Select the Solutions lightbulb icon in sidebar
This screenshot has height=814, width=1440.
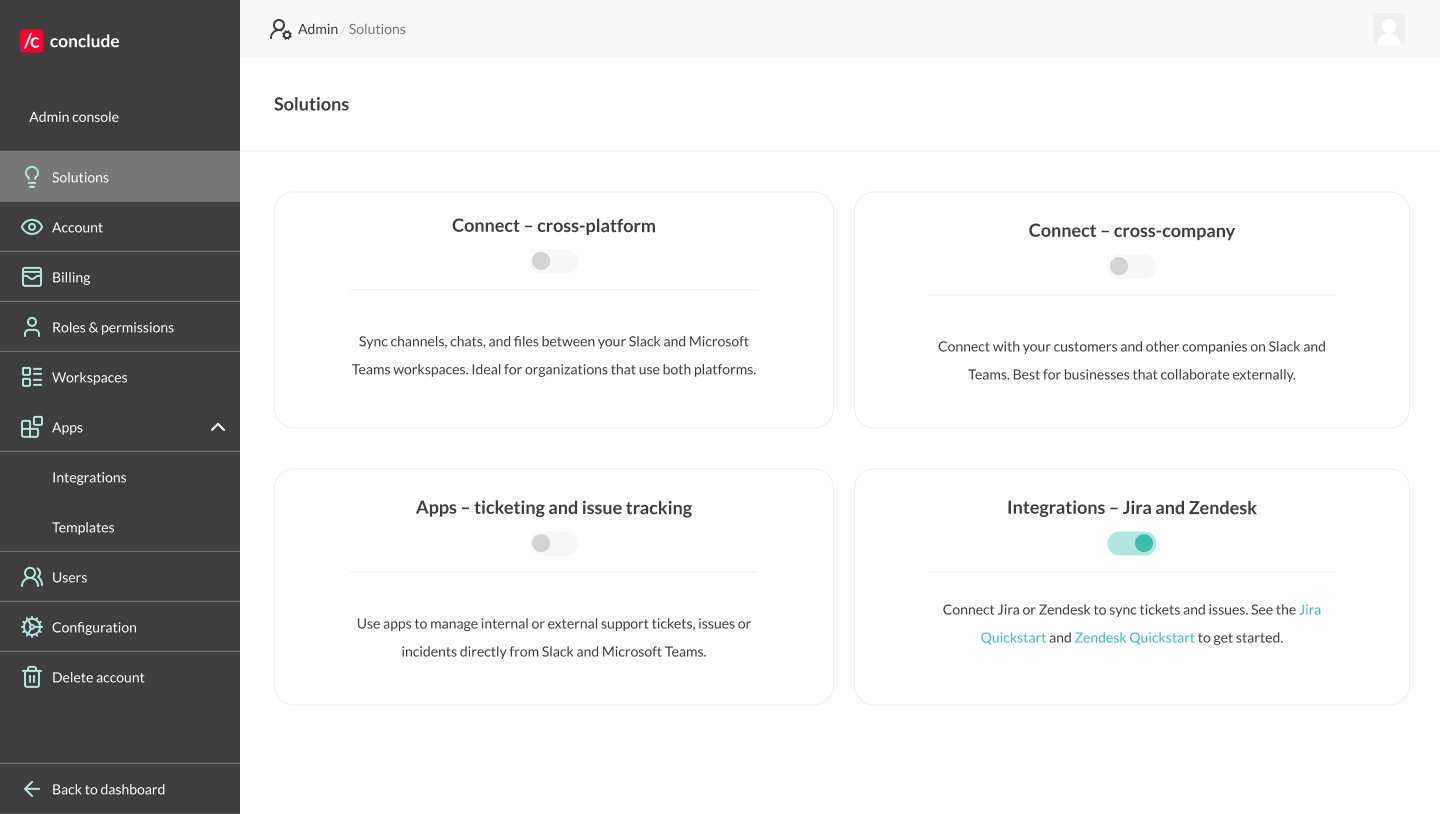point(32,176)
